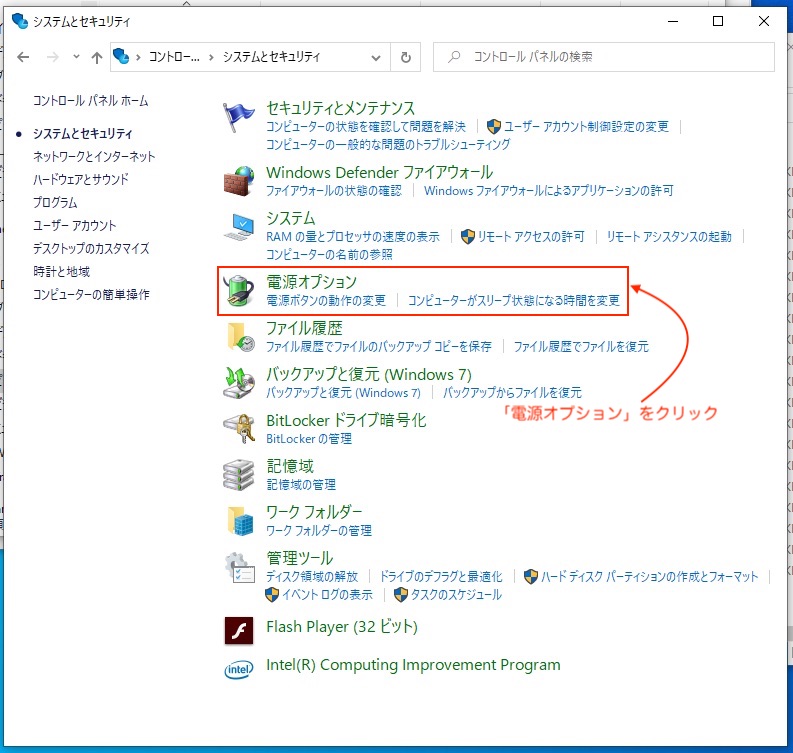Go up one level with up arrow

[x=97, y=57]
